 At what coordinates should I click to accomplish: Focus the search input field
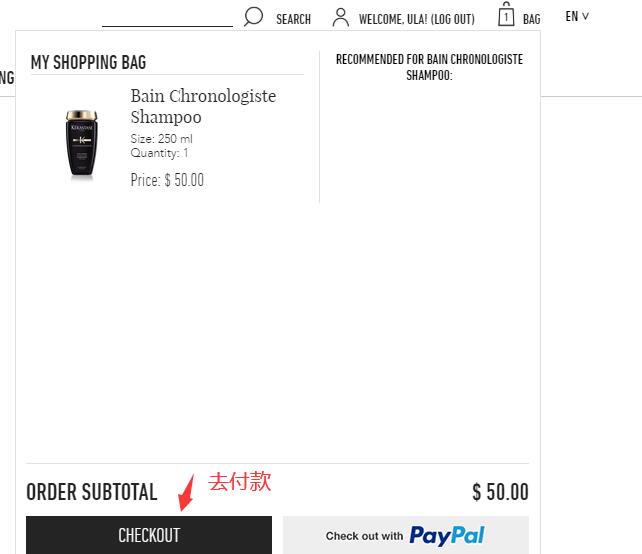pos(167,16)
